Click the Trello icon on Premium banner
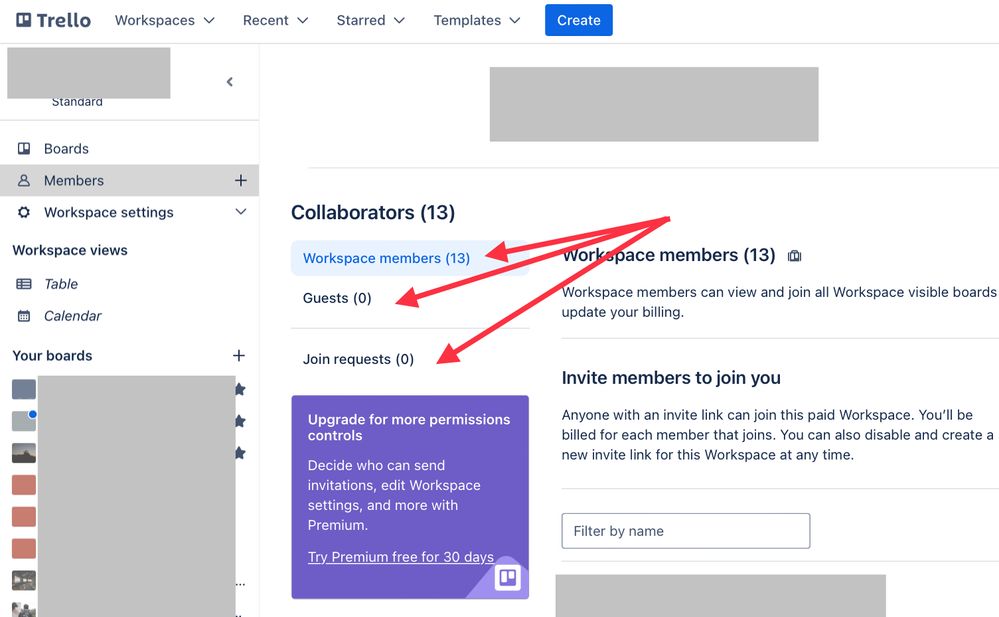The image size is (999, 617). (x=508, y=578)
